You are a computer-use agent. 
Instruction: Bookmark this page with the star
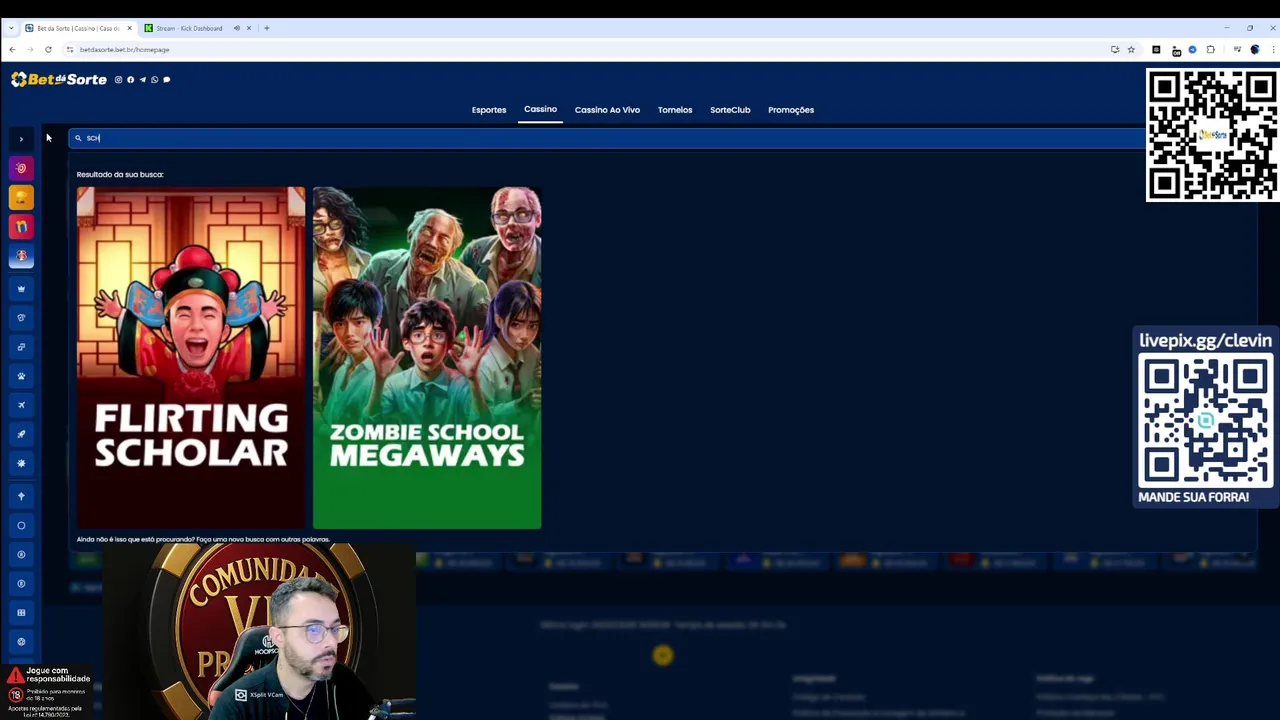click(1131, 49)
